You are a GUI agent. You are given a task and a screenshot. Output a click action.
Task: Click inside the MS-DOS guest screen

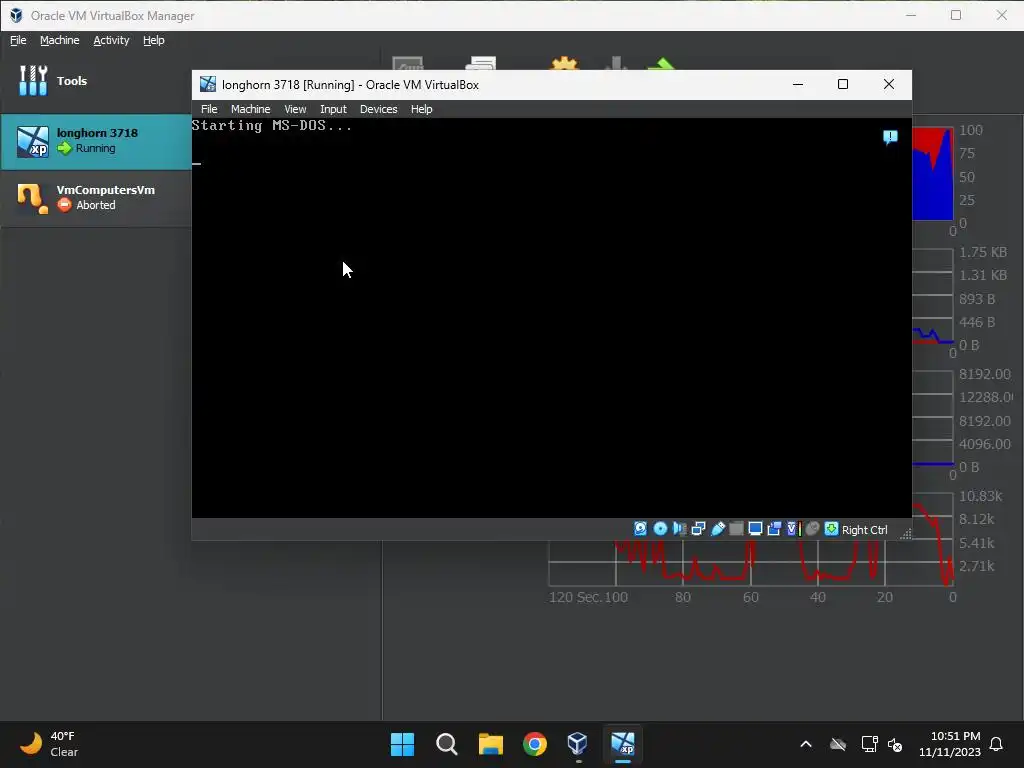tap(551, 318)
